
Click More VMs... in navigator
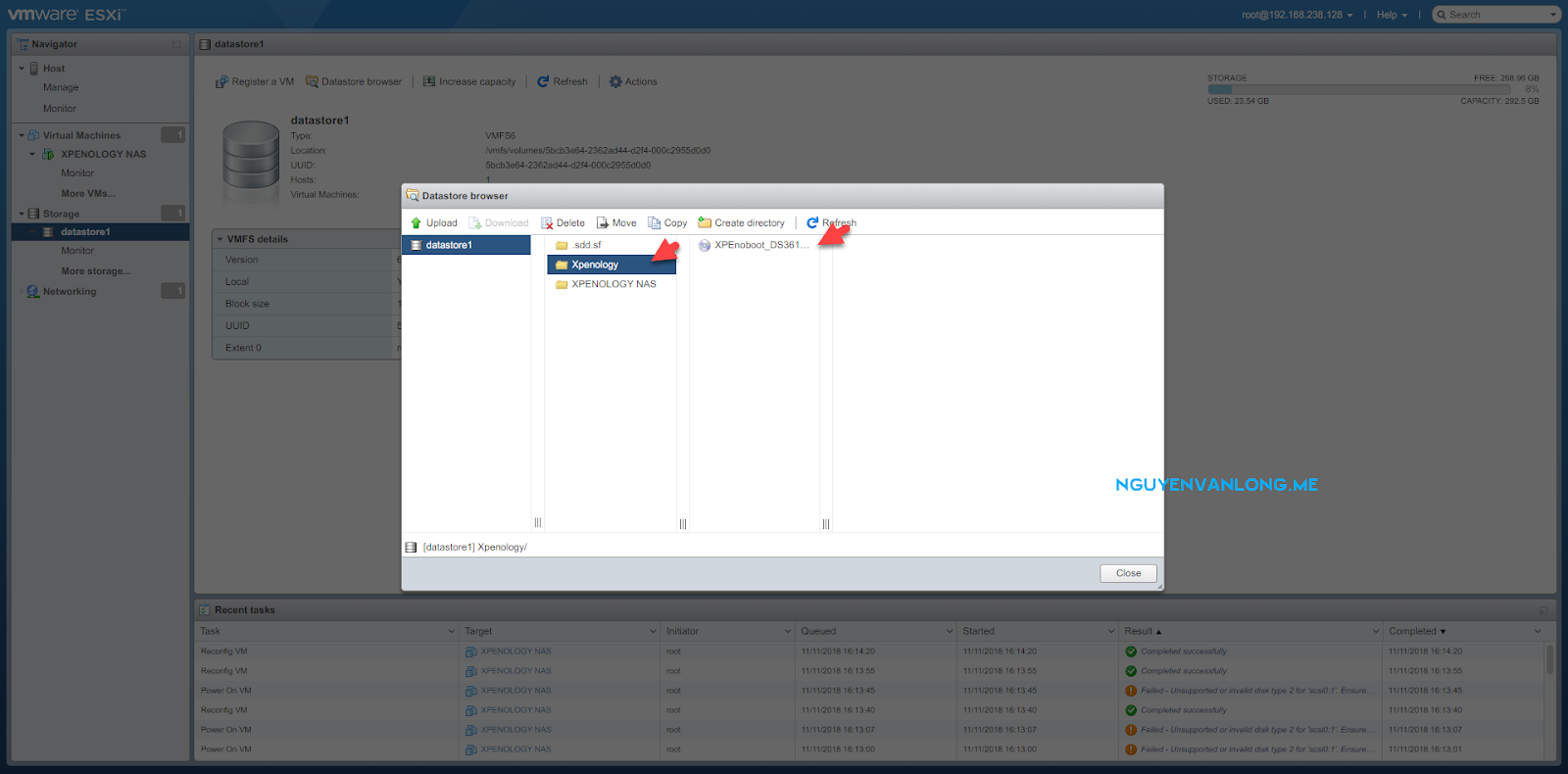coord(88,194)
